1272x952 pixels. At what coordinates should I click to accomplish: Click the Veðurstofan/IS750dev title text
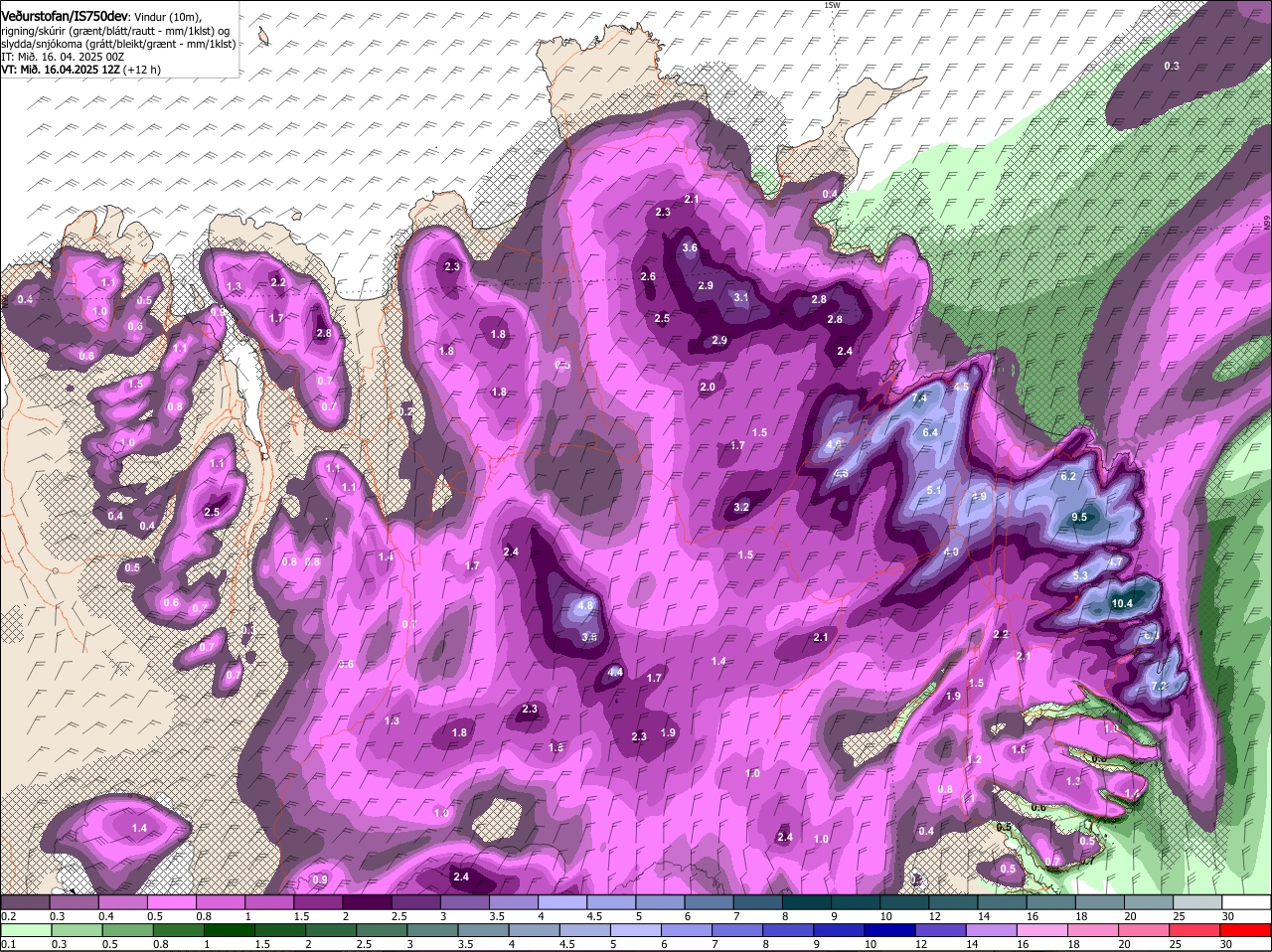65,16
